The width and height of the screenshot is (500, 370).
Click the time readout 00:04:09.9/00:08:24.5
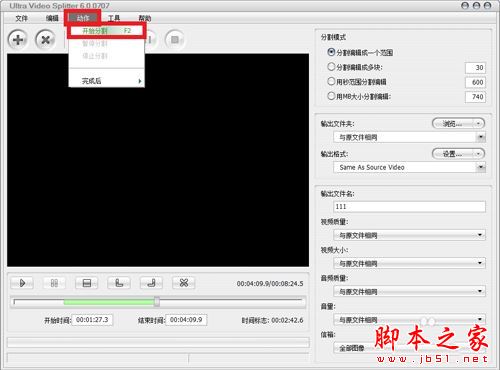270,284
